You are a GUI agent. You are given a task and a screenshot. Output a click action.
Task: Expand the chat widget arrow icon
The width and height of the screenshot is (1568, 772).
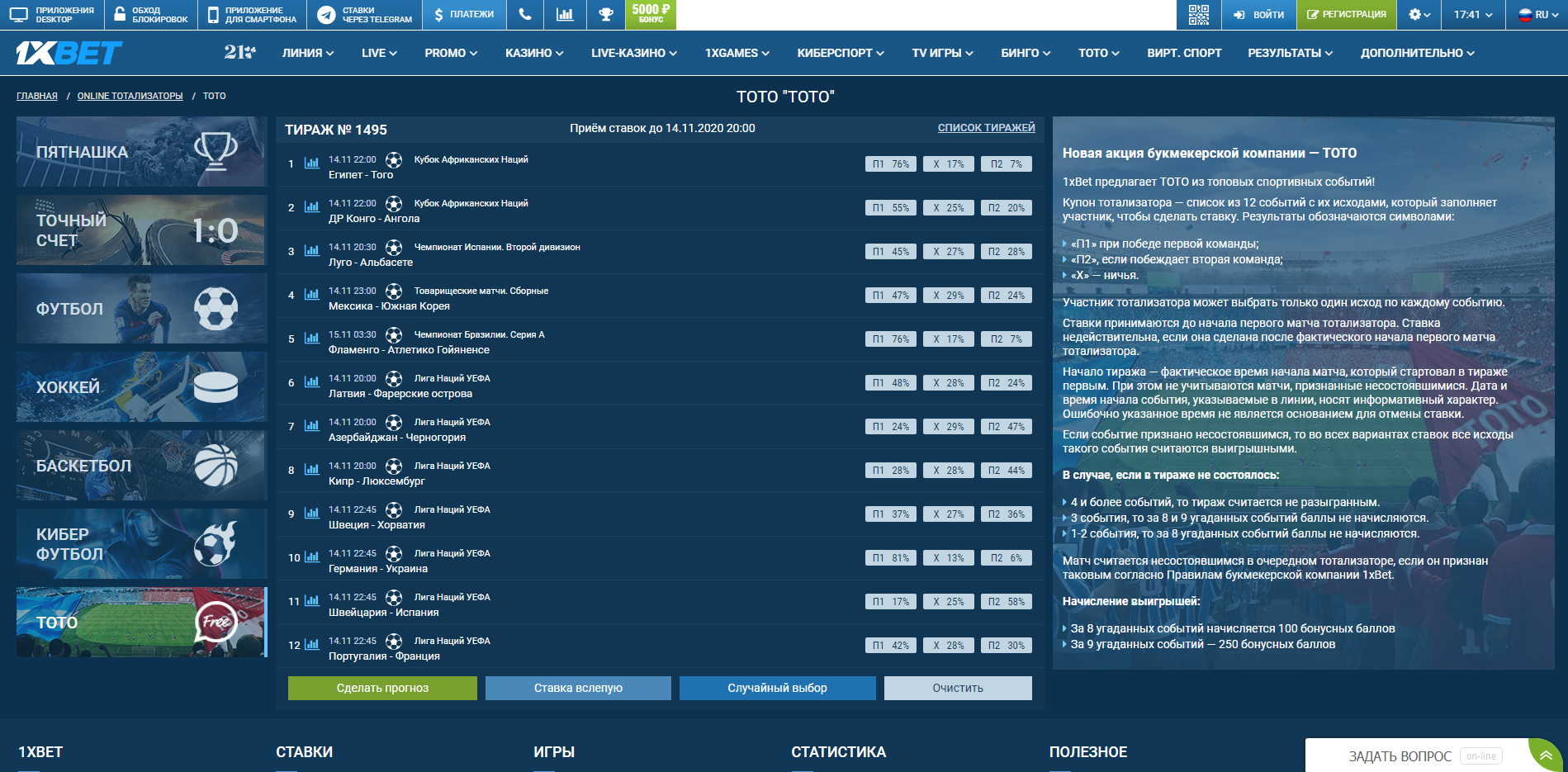(1546, 755)
